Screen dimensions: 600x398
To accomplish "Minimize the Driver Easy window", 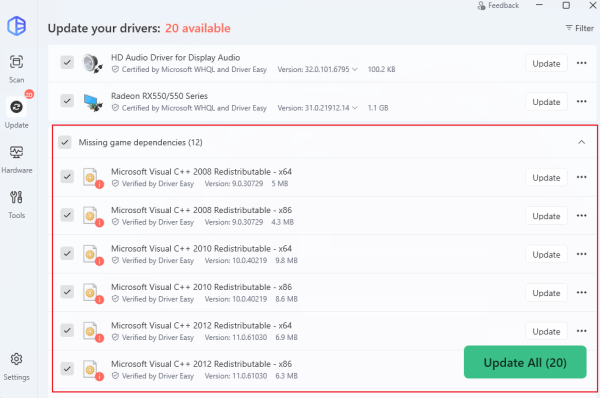I will pyautogui.click(x=539, y=5).
